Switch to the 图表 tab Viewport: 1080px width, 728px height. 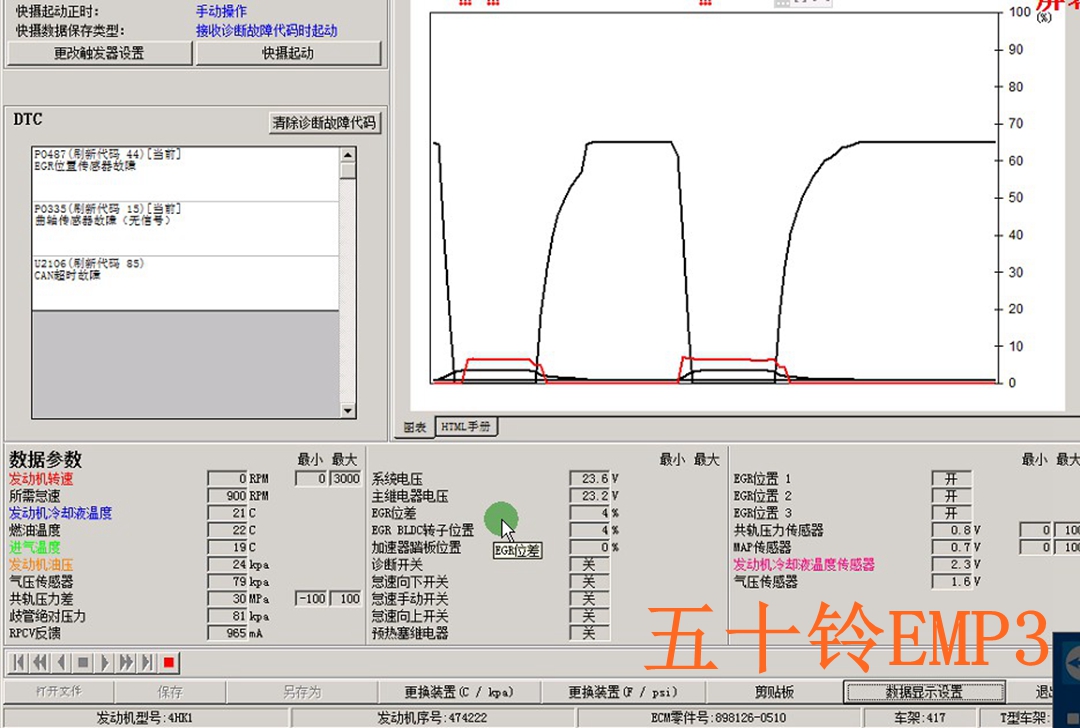[415, 427]
